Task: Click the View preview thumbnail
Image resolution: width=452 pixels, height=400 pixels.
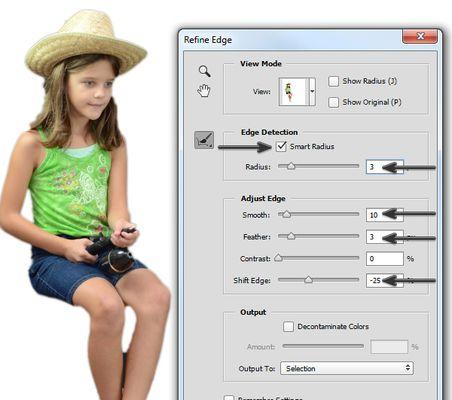Action: (294, 92)
